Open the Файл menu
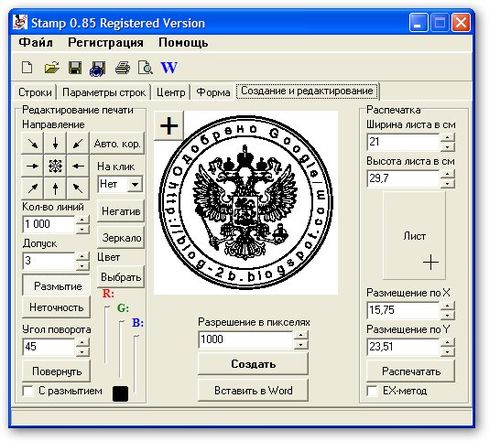The height and width of the screenshot is (441, 500). (36, 43)
